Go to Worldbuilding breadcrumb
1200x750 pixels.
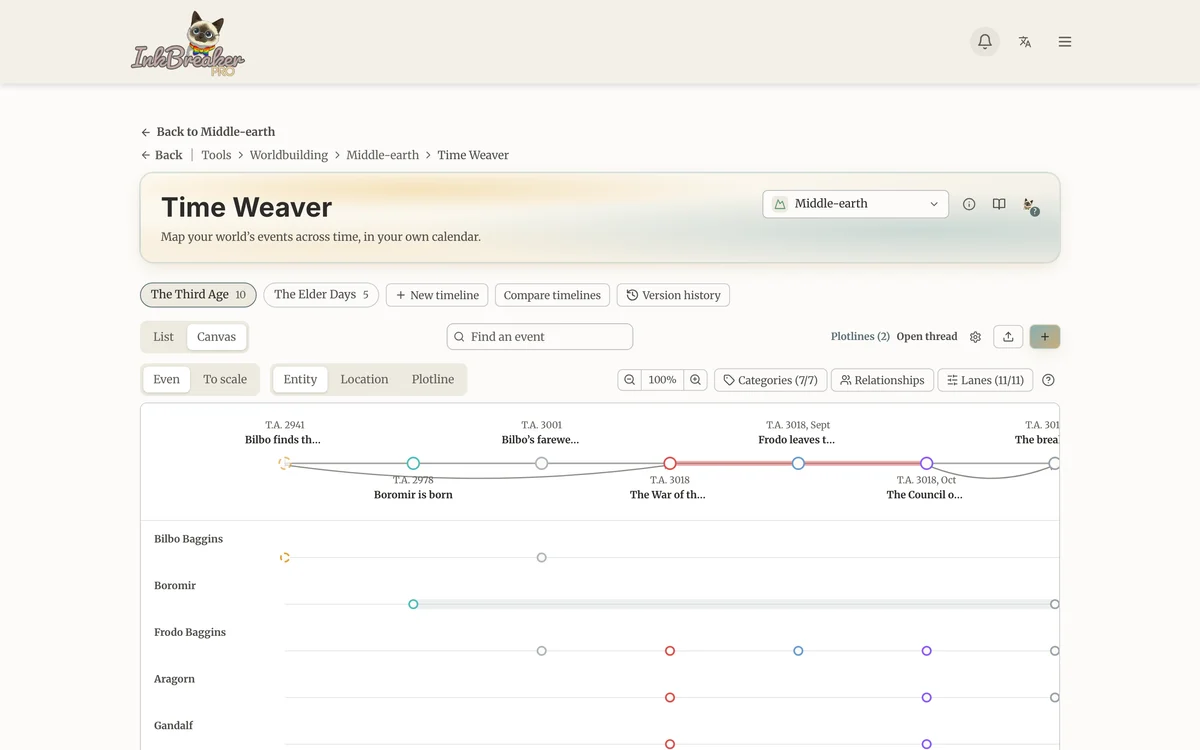click(289, 155)
